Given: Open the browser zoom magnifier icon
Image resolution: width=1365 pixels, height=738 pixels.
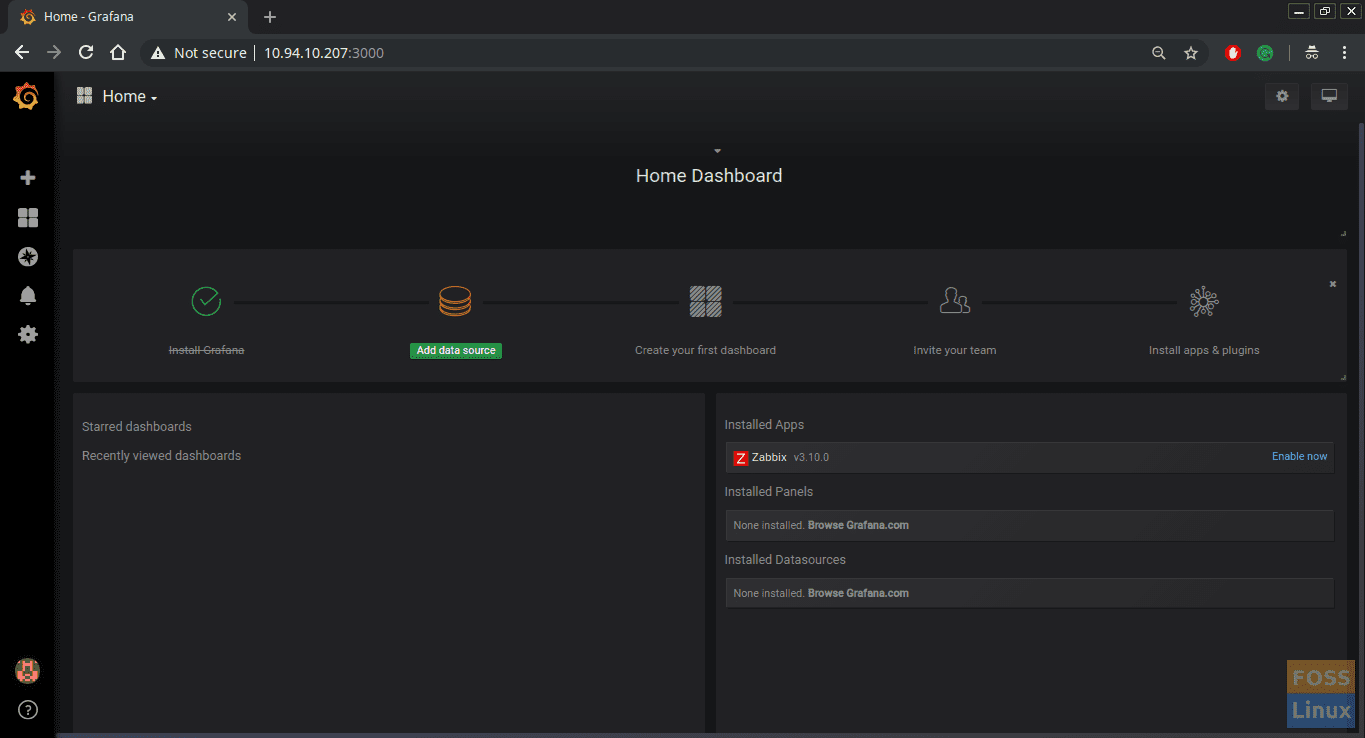Looking at the screenshot, I should (x=1159, y=53).
